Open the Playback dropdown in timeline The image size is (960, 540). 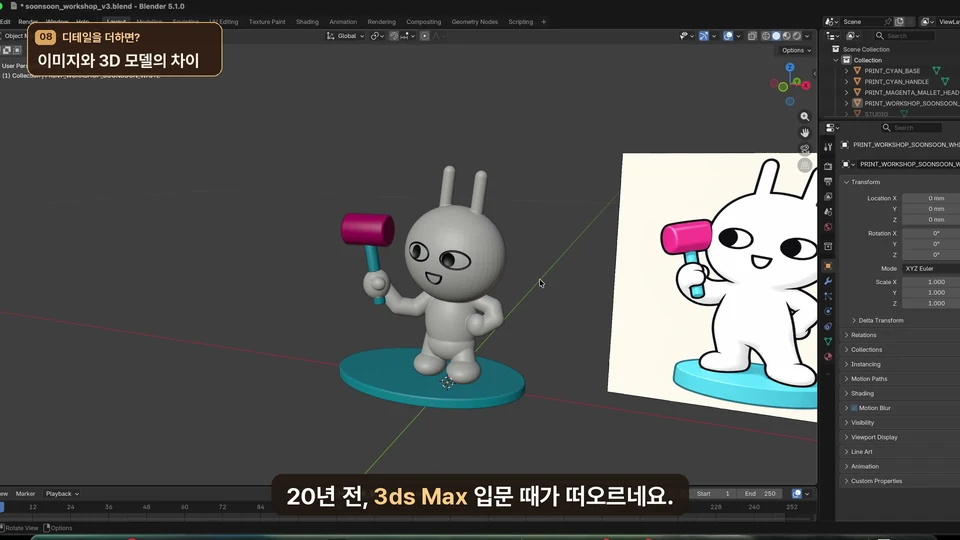[62, 493]
